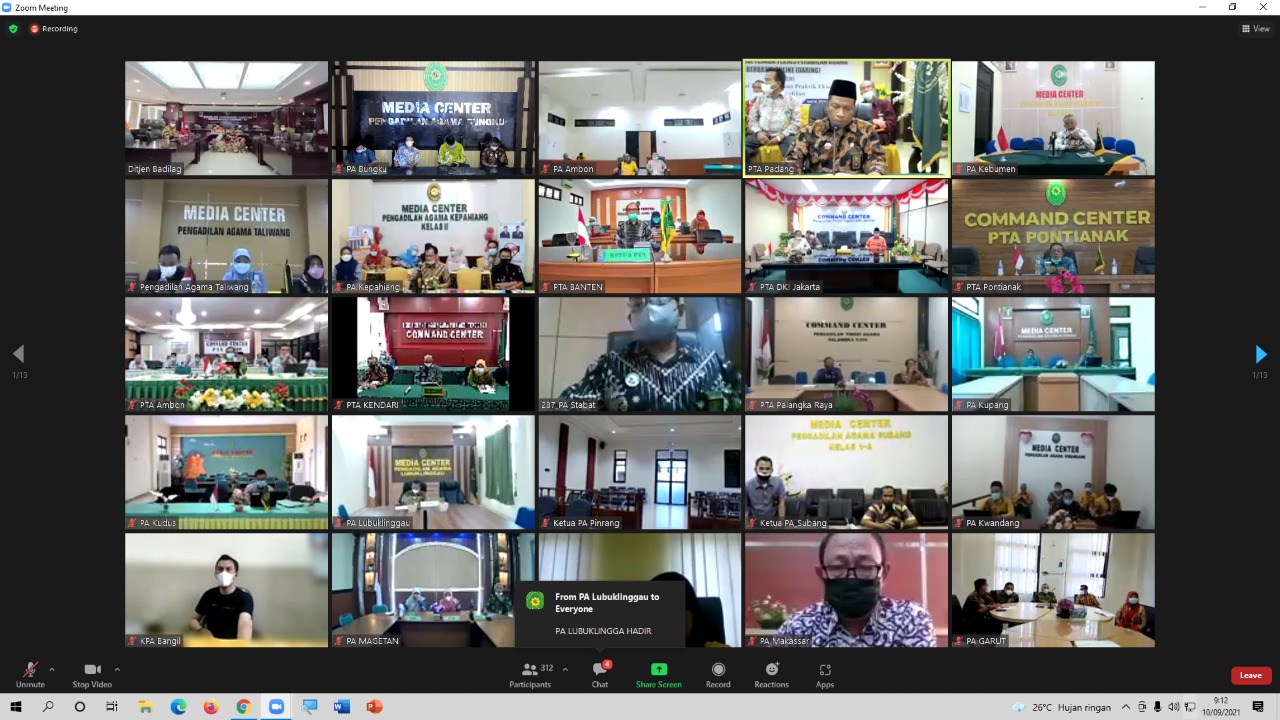1280x720 pixels.
Task: Open the View layout menu
Action: pos(1255,29)
